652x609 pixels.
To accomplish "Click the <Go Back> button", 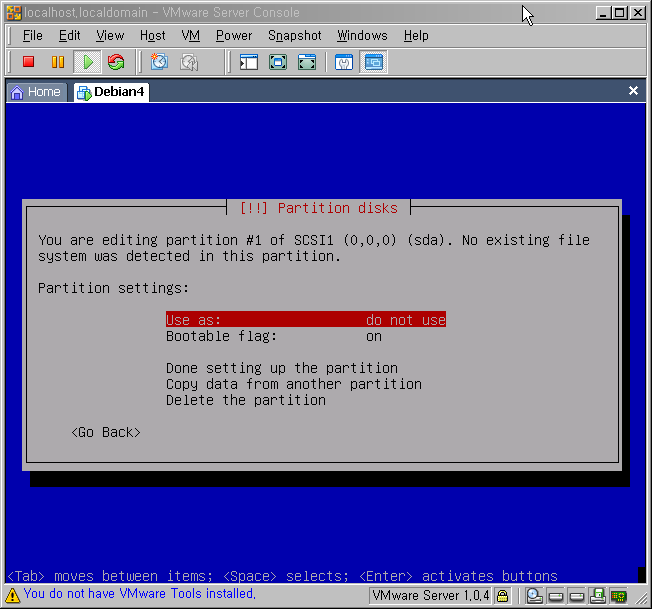I will click(x=106, y=432).
